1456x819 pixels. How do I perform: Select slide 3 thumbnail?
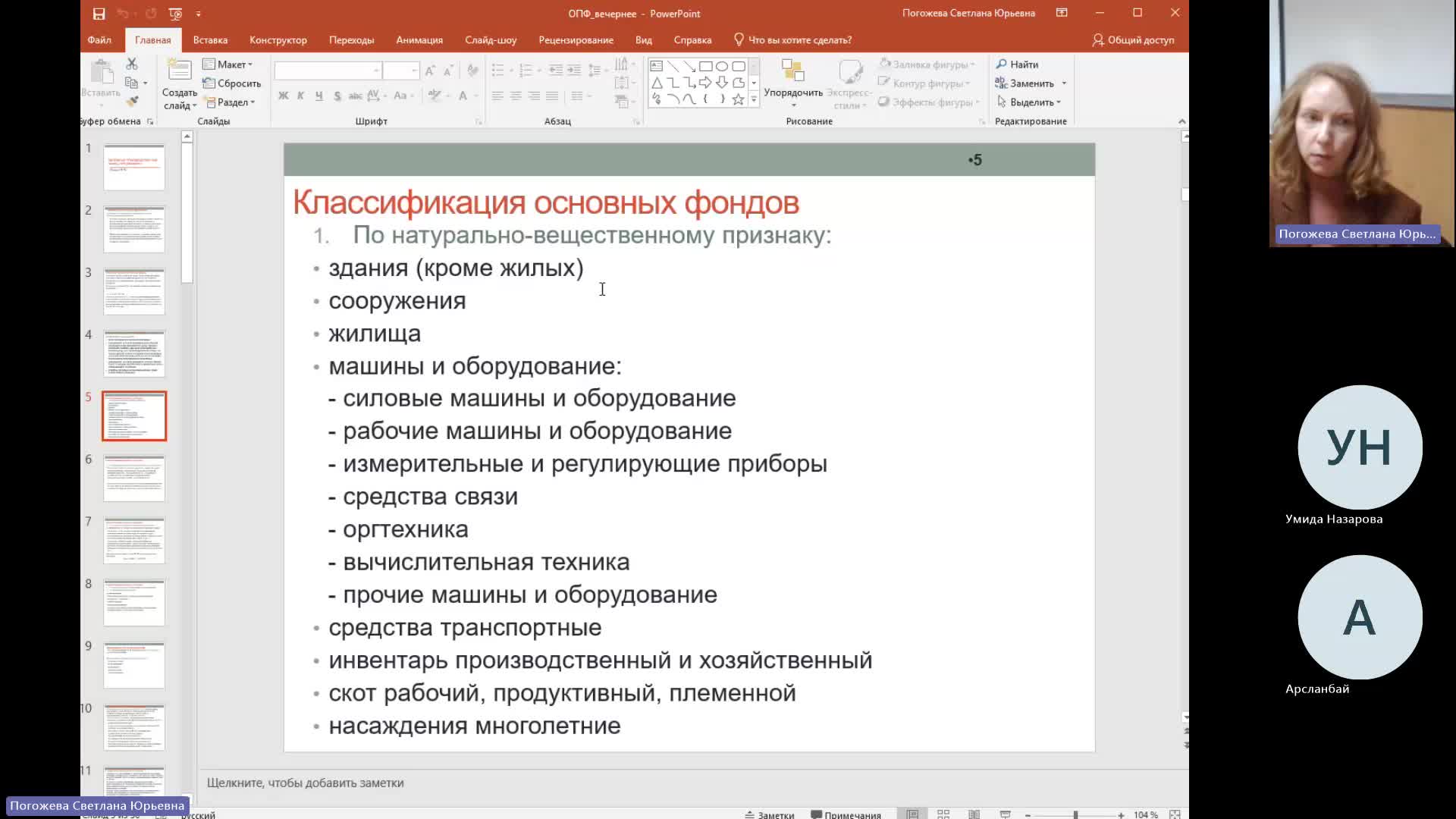click(134, 291)
